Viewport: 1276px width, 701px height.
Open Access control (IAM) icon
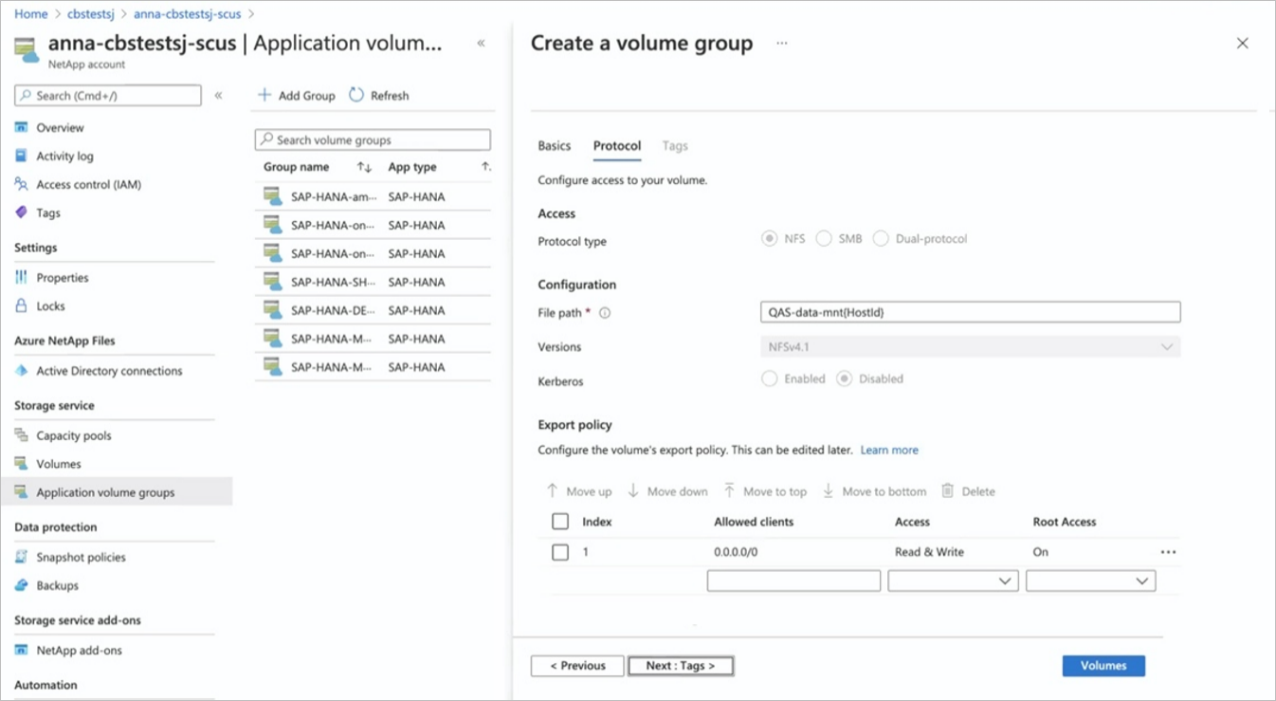pyautogui.click(x=21, y=184)
